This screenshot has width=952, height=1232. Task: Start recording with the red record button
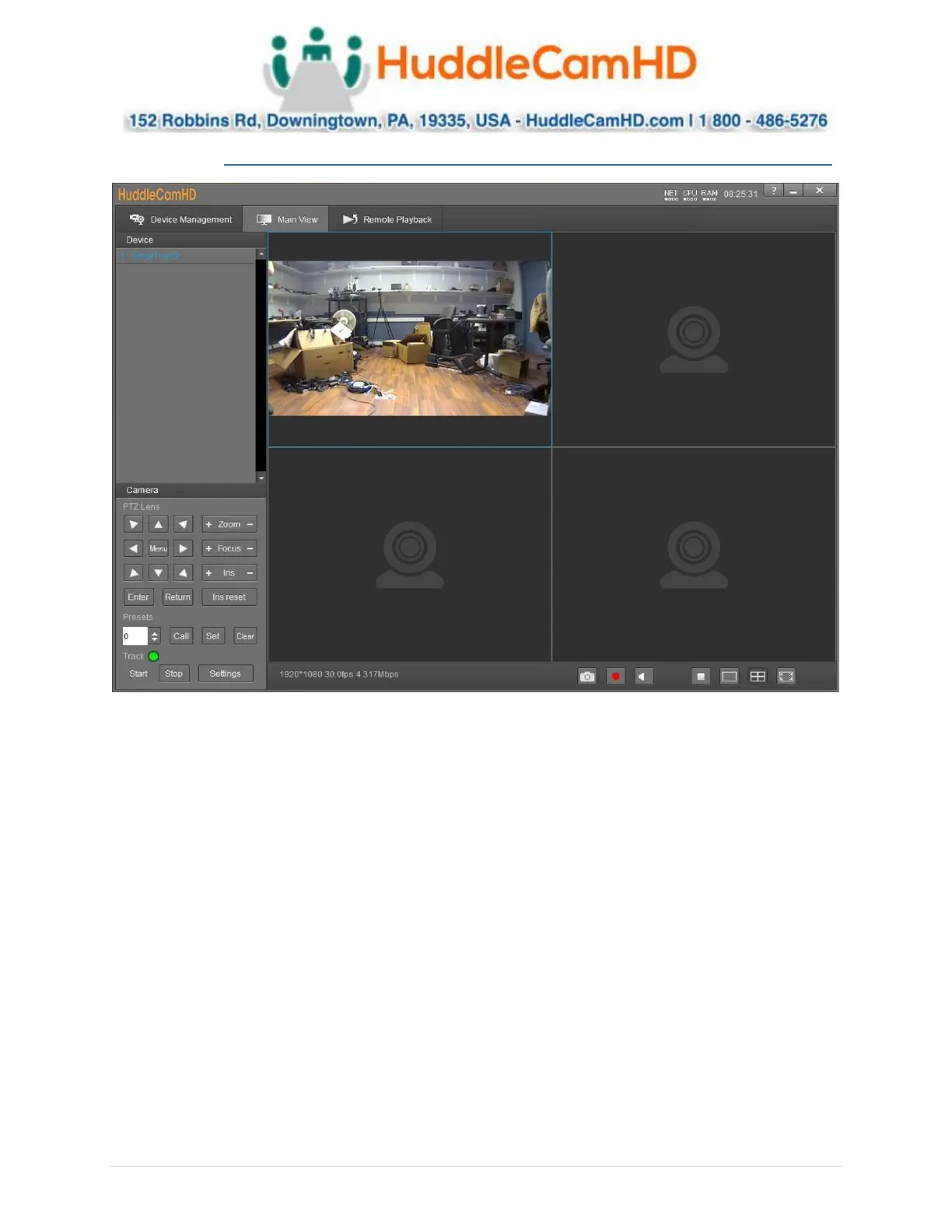point(615,677)
